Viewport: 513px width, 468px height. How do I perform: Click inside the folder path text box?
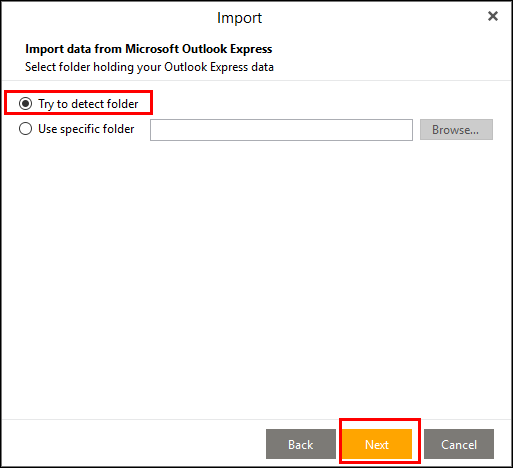281,130
